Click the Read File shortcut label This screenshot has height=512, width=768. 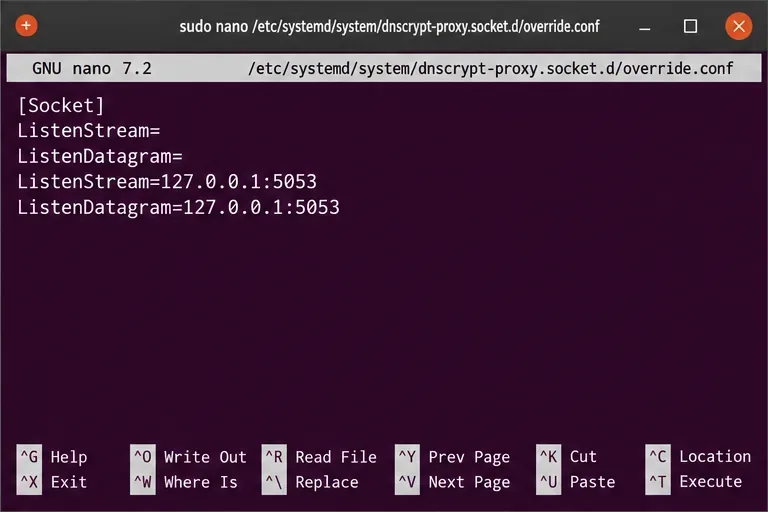click(336, 457)
